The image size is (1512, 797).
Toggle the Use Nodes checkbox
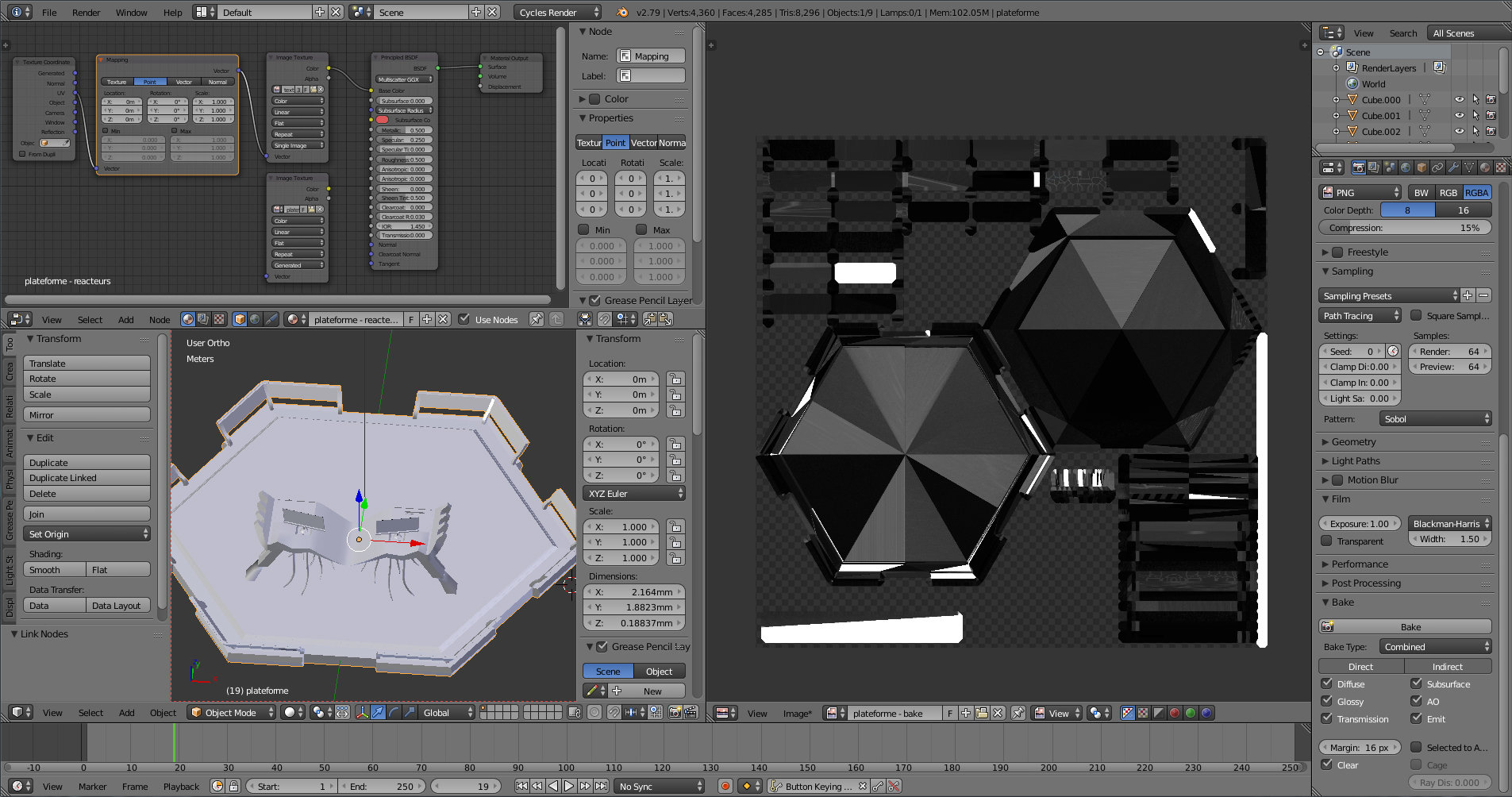464,319
